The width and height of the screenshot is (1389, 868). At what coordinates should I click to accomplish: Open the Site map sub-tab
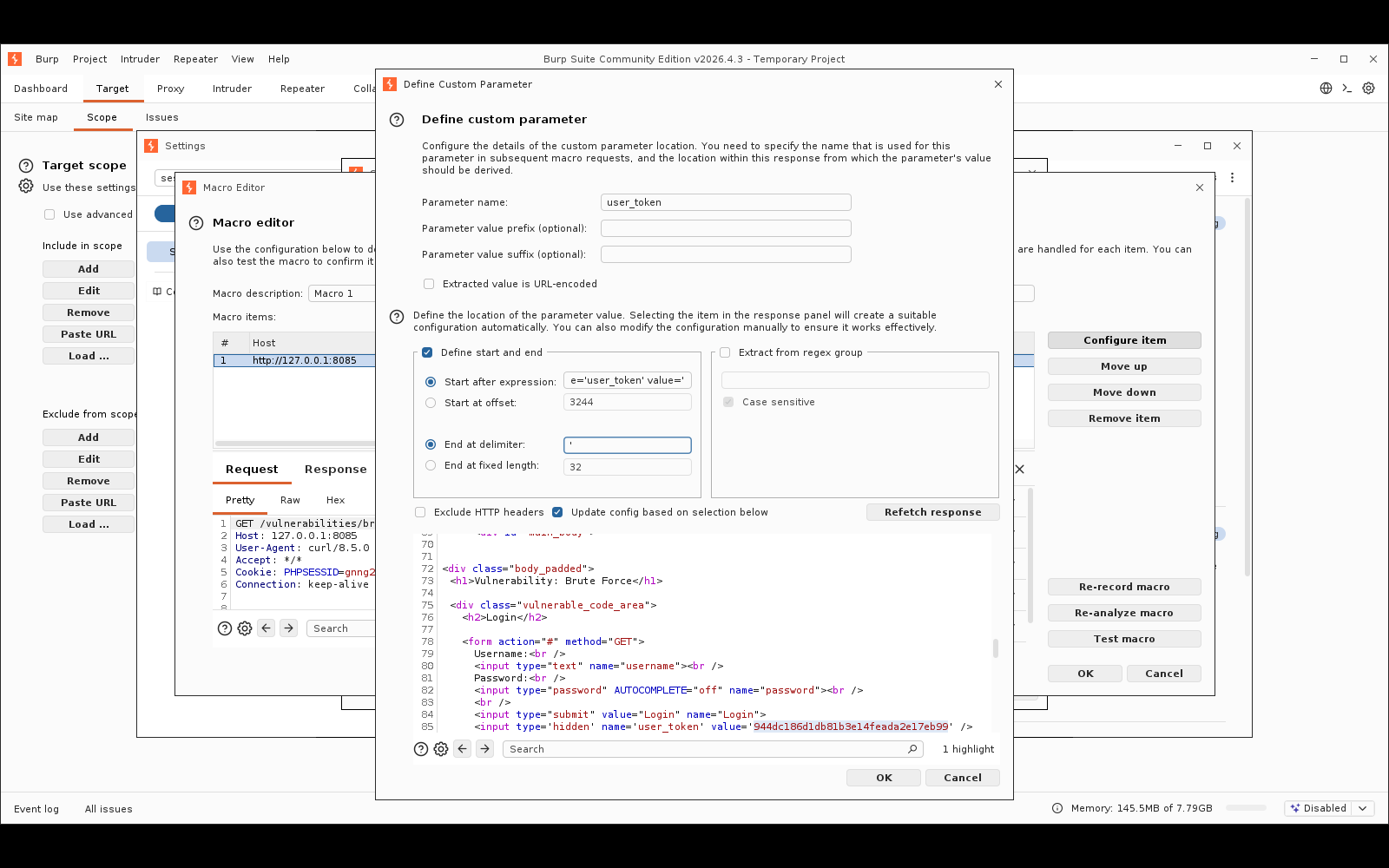tap(36, 117)
